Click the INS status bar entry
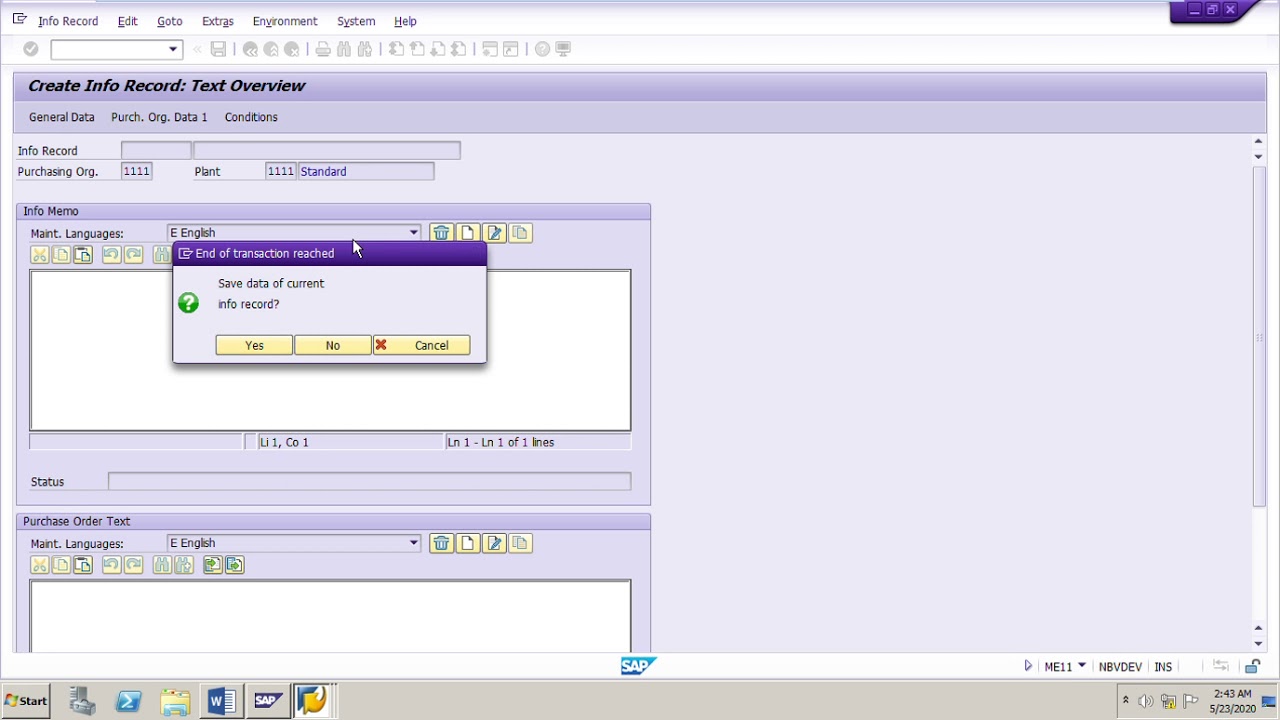1280x720 pixels. coord(1163,667)
